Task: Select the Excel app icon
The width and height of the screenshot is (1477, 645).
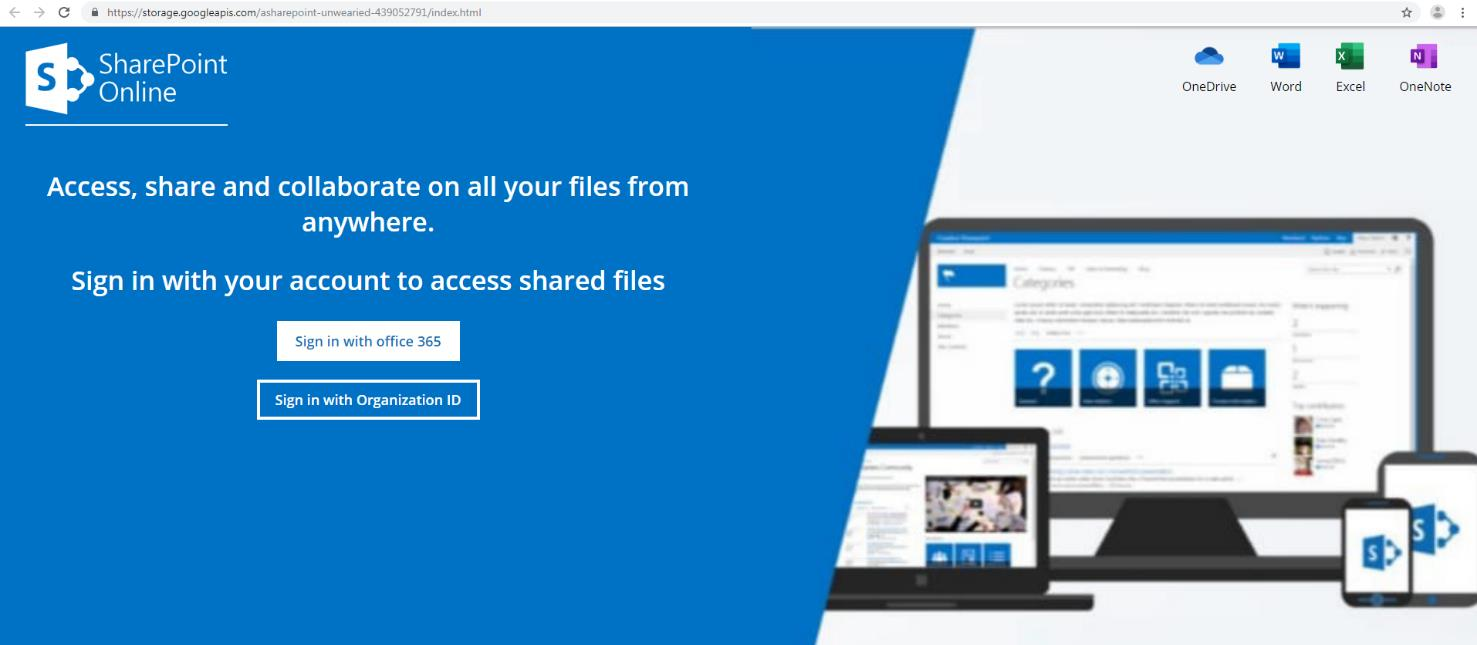Action: click(x=1350, y=56)
